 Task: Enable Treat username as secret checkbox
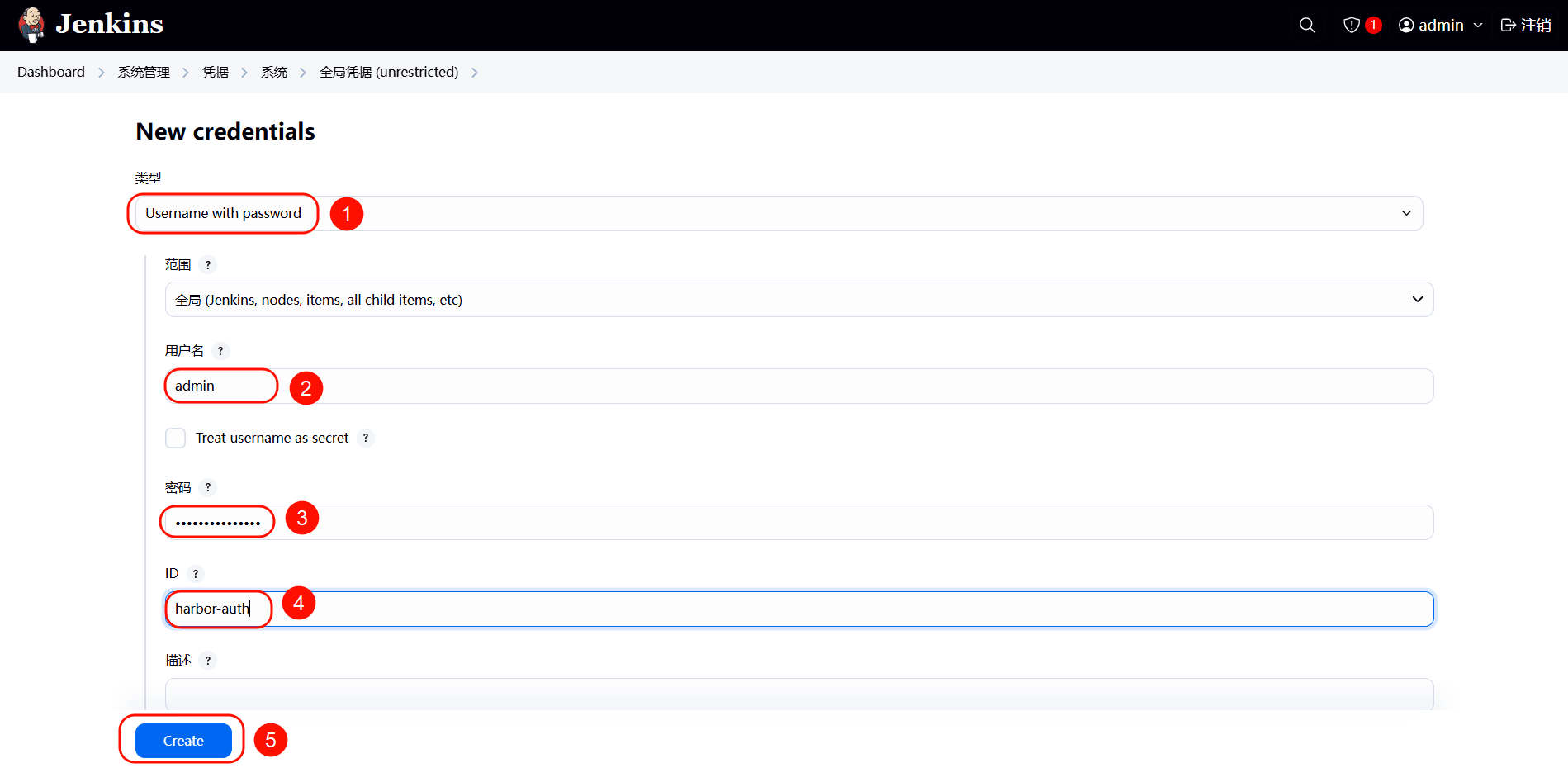[175, 439]
